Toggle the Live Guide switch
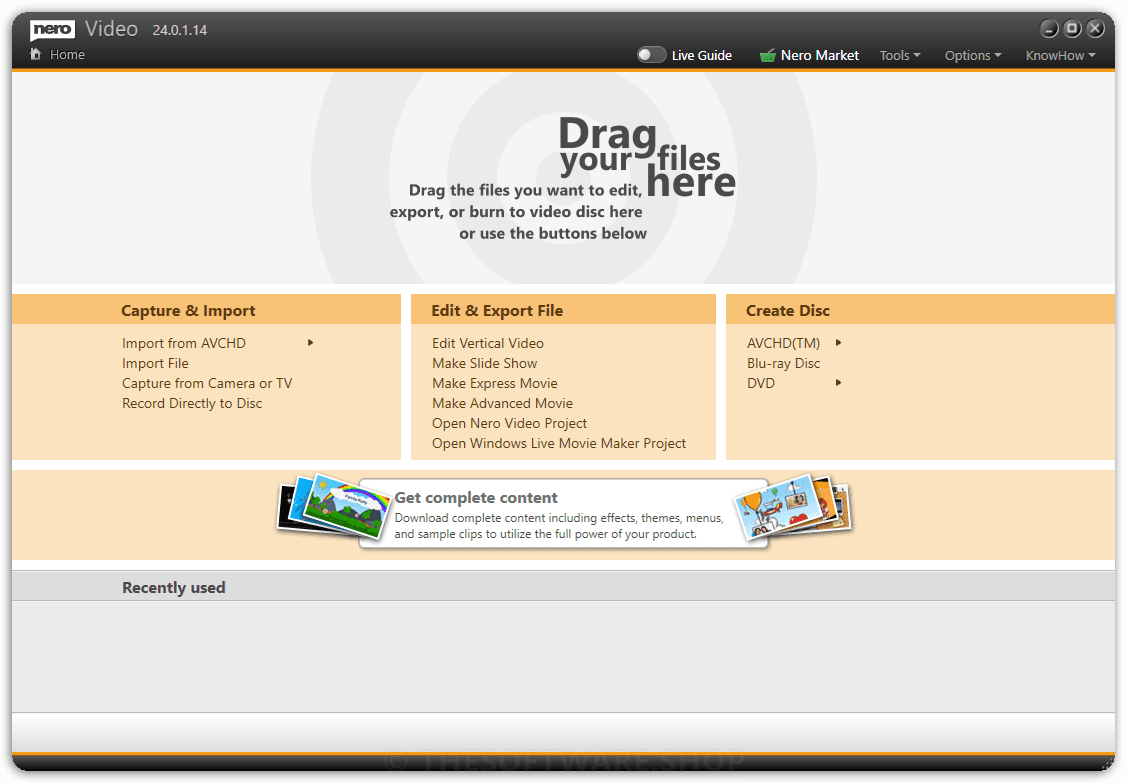Image resolution: width=1127 pixels, height=783 pixels. click(x=651, y=55)
